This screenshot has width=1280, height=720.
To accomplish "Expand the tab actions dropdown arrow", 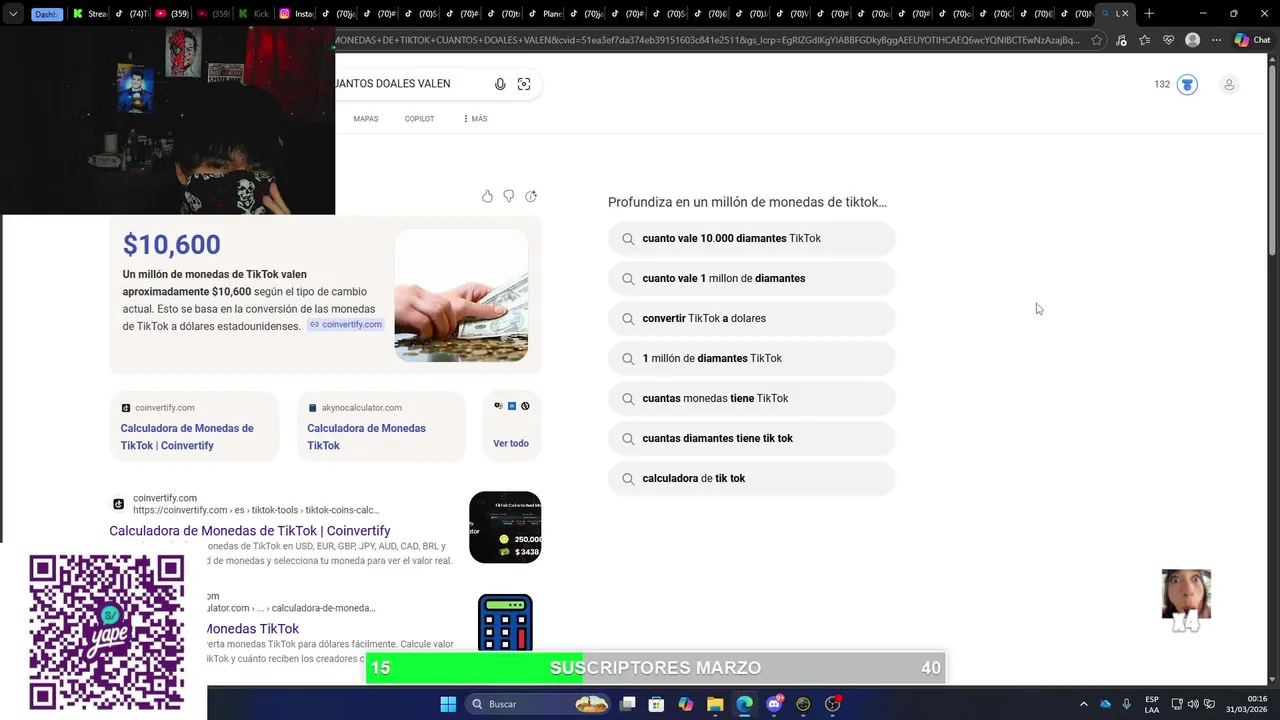I will click(x=13, y=14).
